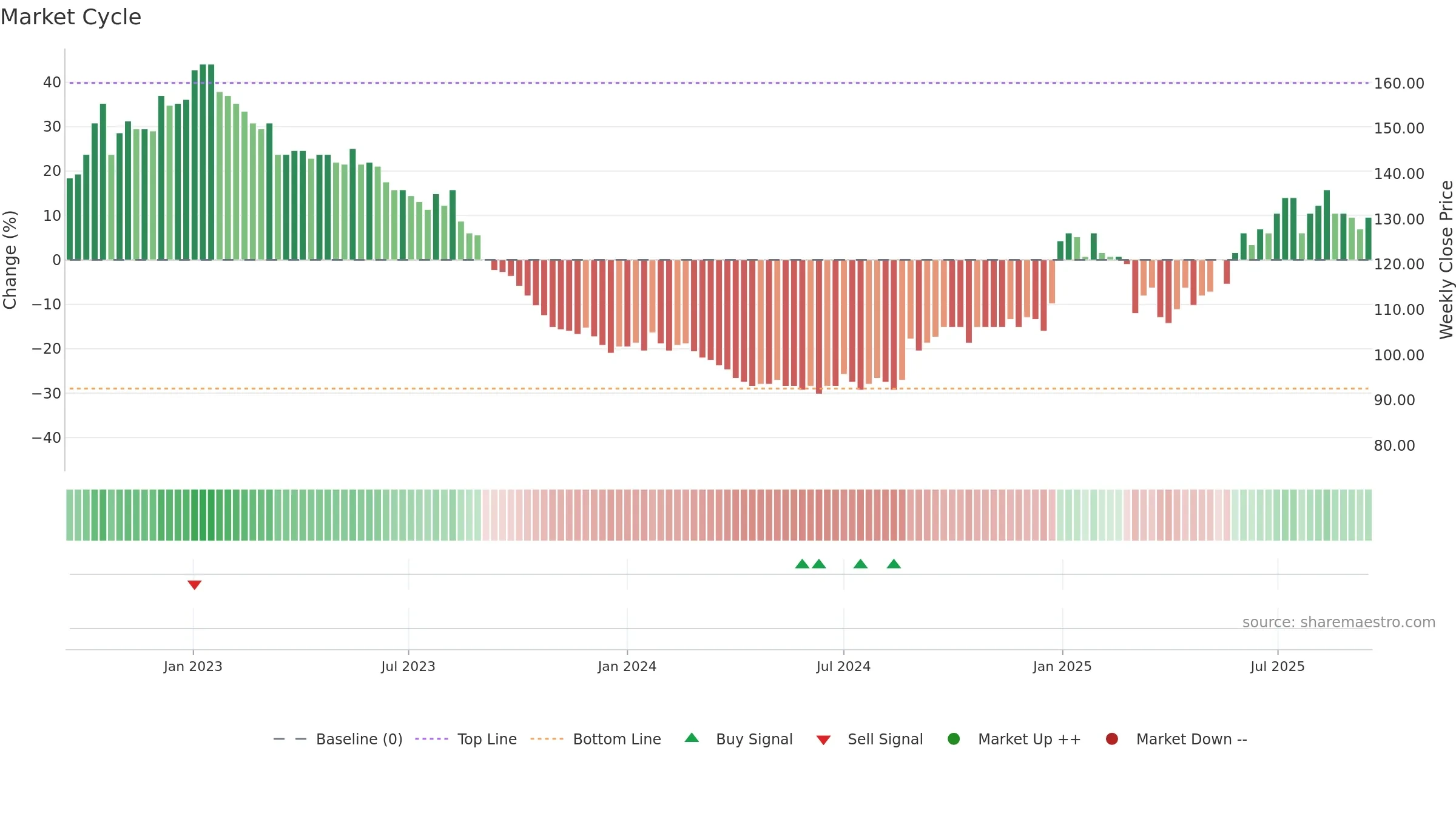Toggle the Baseline (0) legend entry

(x=338, y=739)
